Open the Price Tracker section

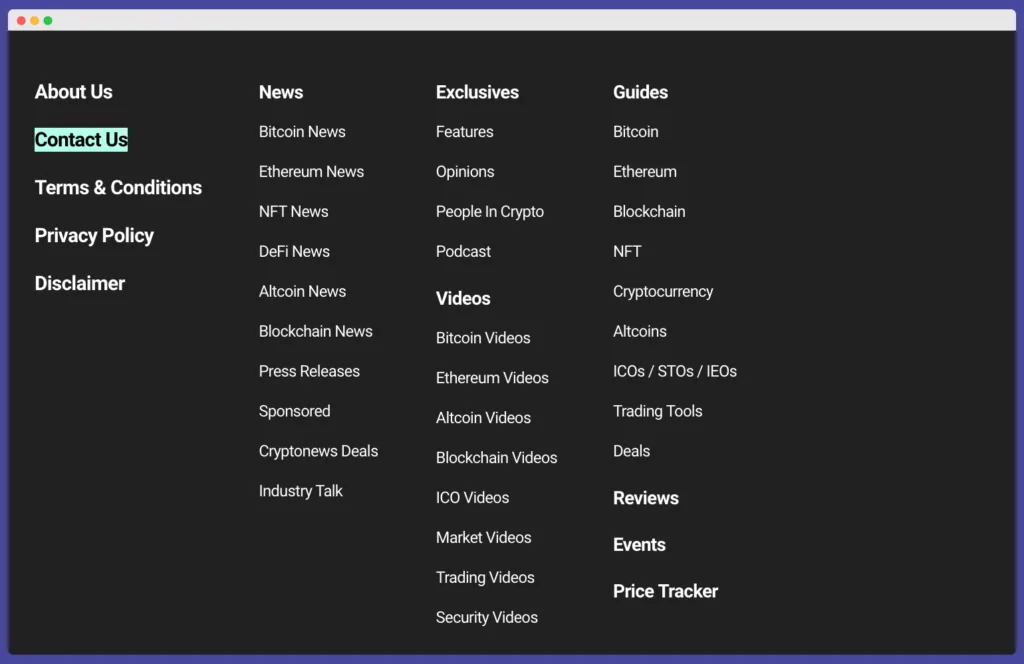click(665, 591)
